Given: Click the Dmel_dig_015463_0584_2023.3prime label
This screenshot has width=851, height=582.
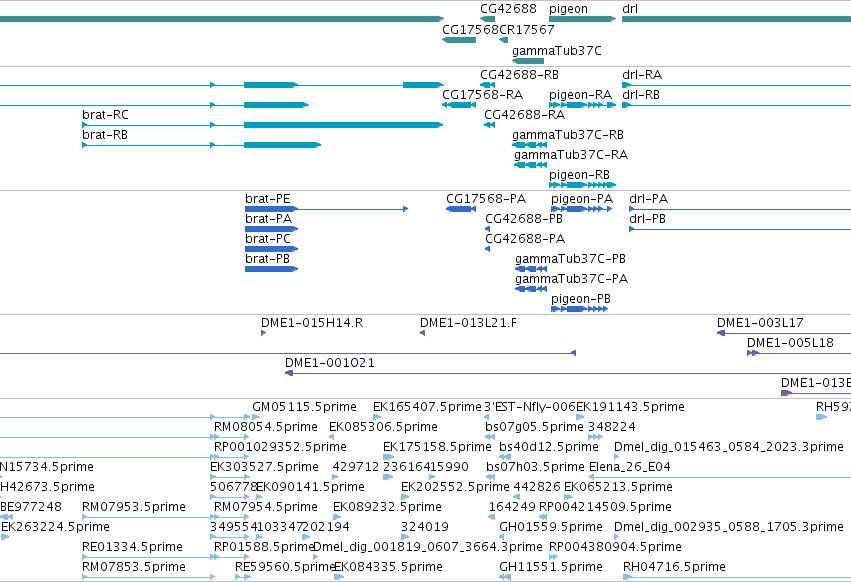Looking at the screenshot, I should [728, 448].
